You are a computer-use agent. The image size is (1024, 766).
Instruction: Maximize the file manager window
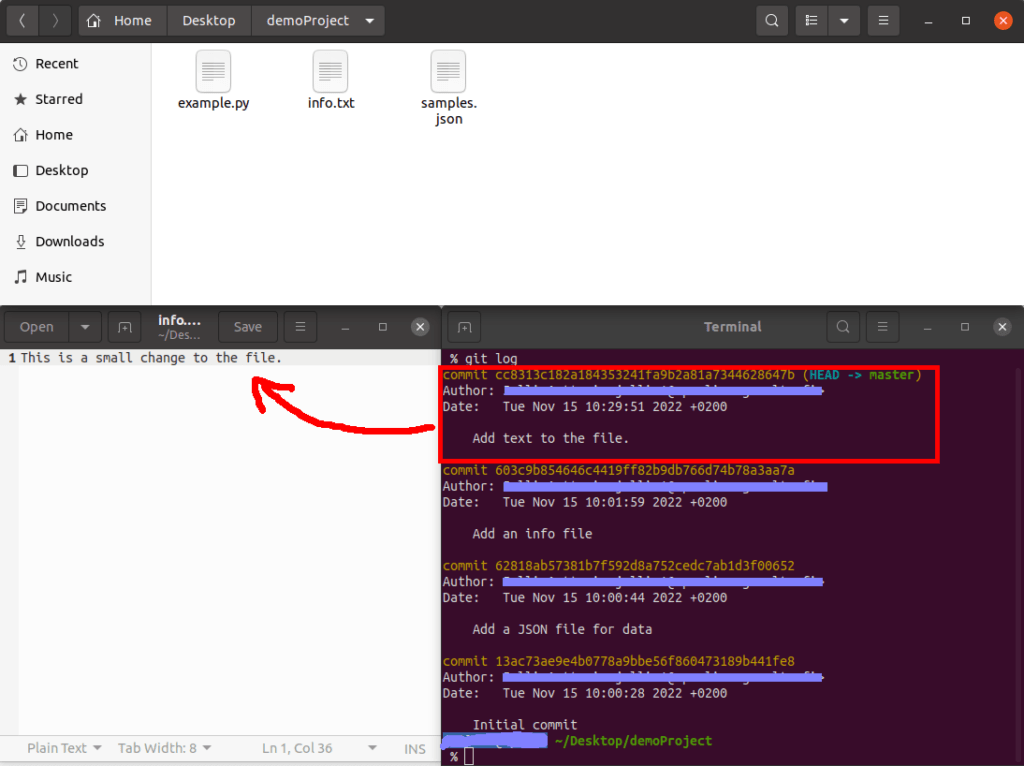[966, 21]
